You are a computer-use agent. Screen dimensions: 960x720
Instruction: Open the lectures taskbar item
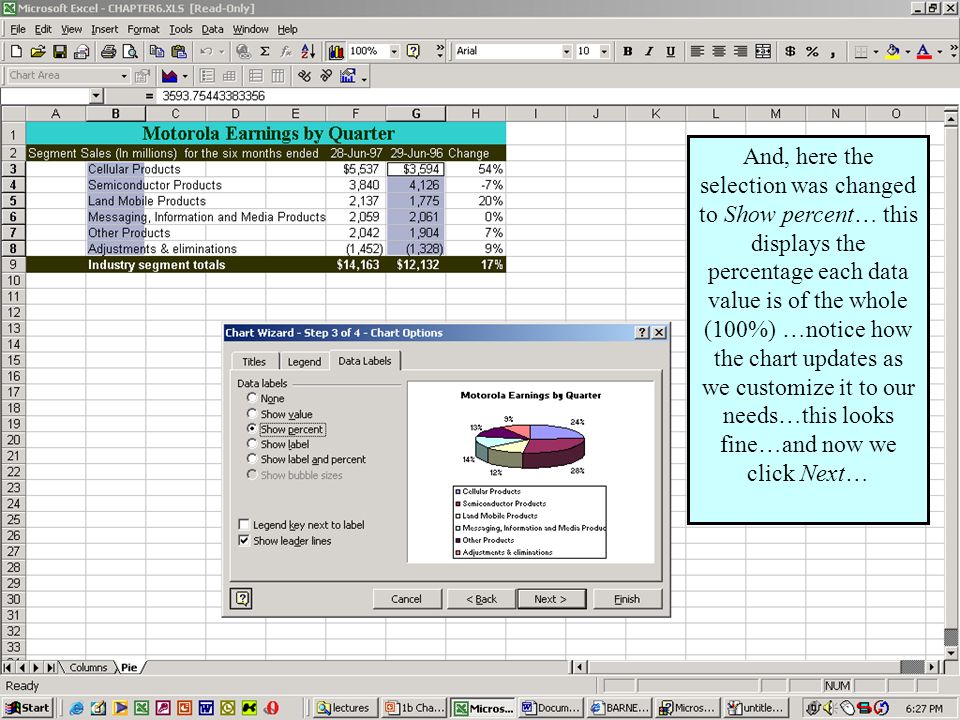[x=344, y=708]
